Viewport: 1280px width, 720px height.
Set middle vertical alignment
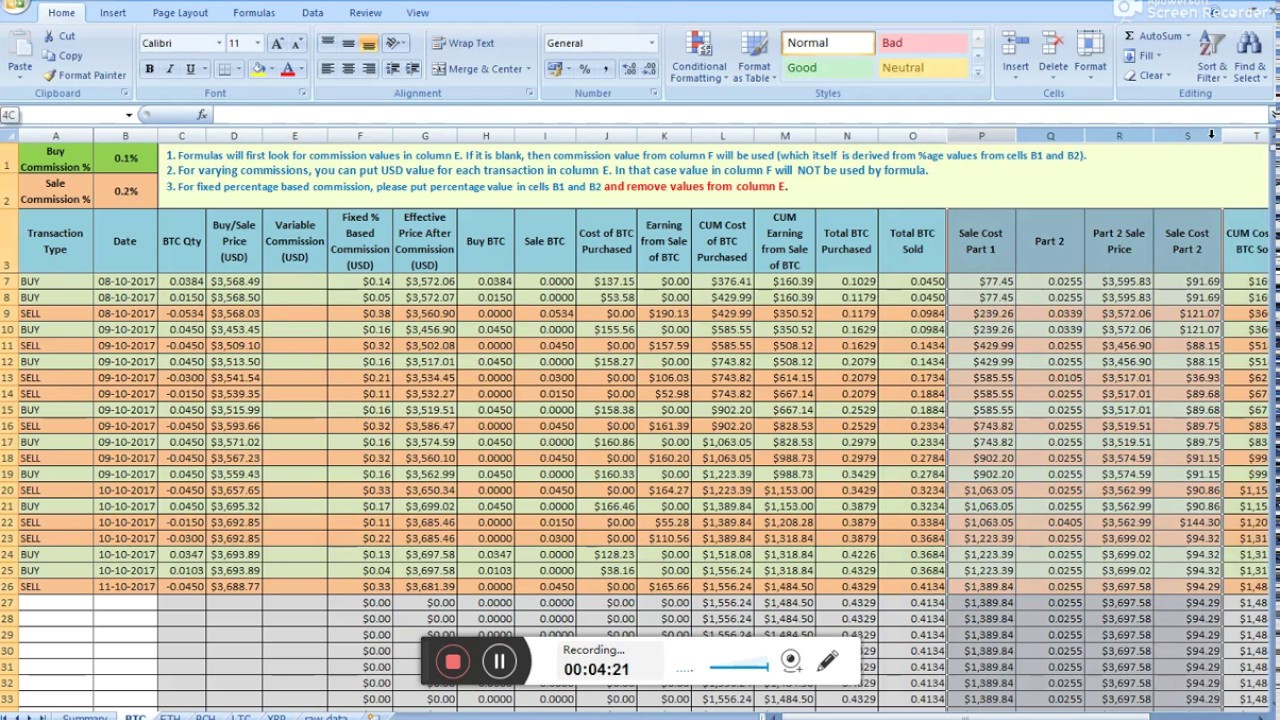(x=348, y=43)
